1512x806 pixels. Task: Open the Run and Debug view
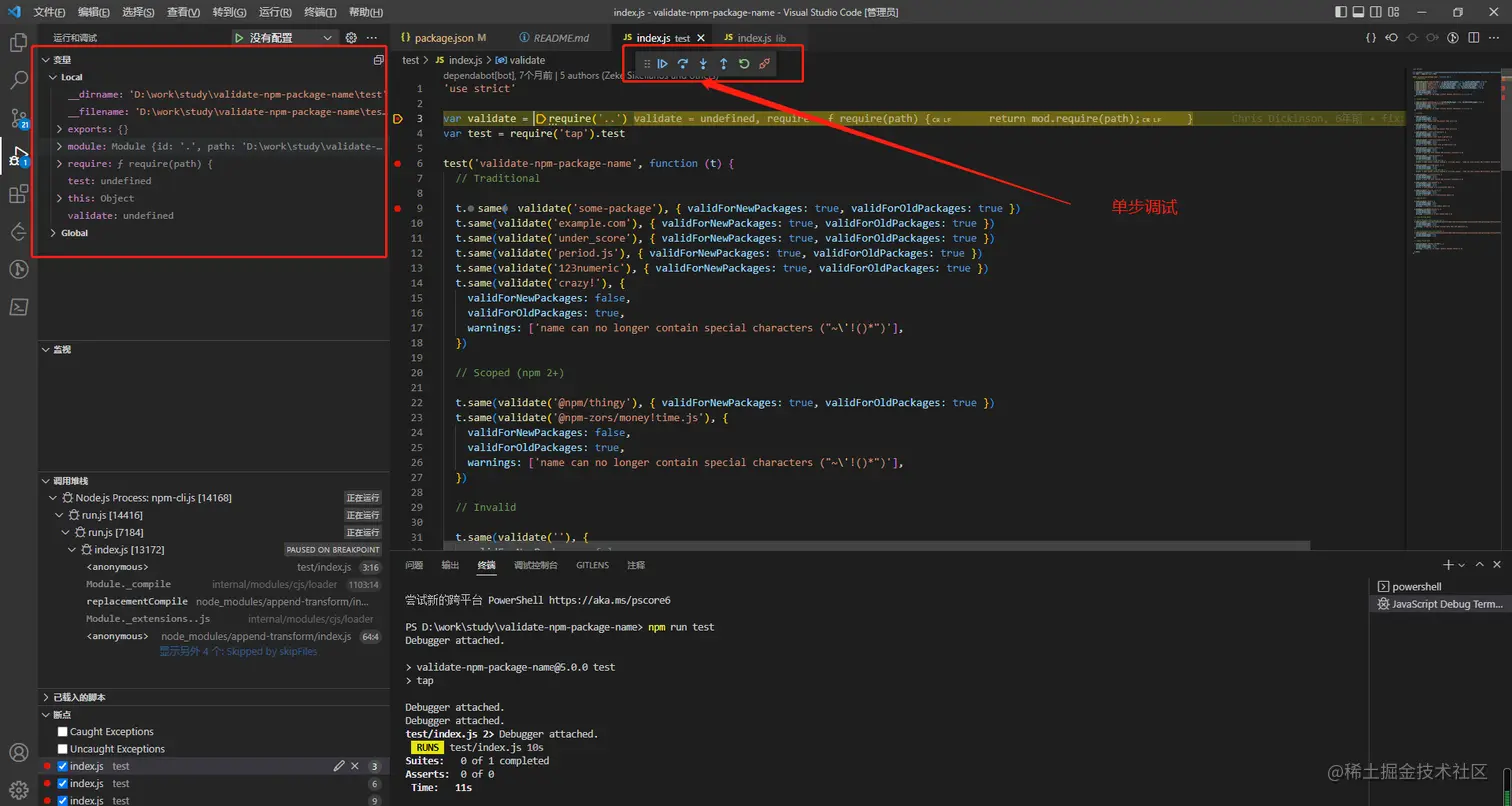(x=18, y=156)
